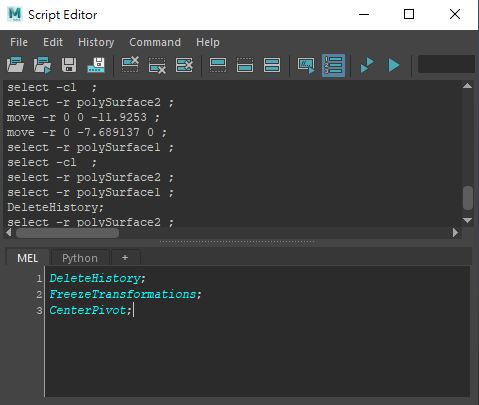Open the Help menu

(x=208, y=42)
